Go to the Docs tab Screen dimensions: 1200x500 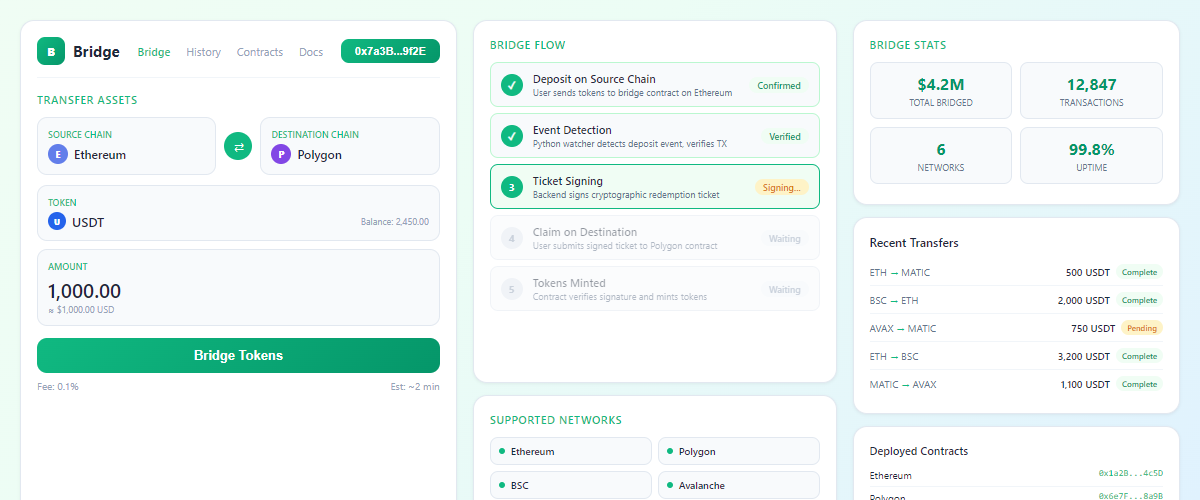(311, 52)
